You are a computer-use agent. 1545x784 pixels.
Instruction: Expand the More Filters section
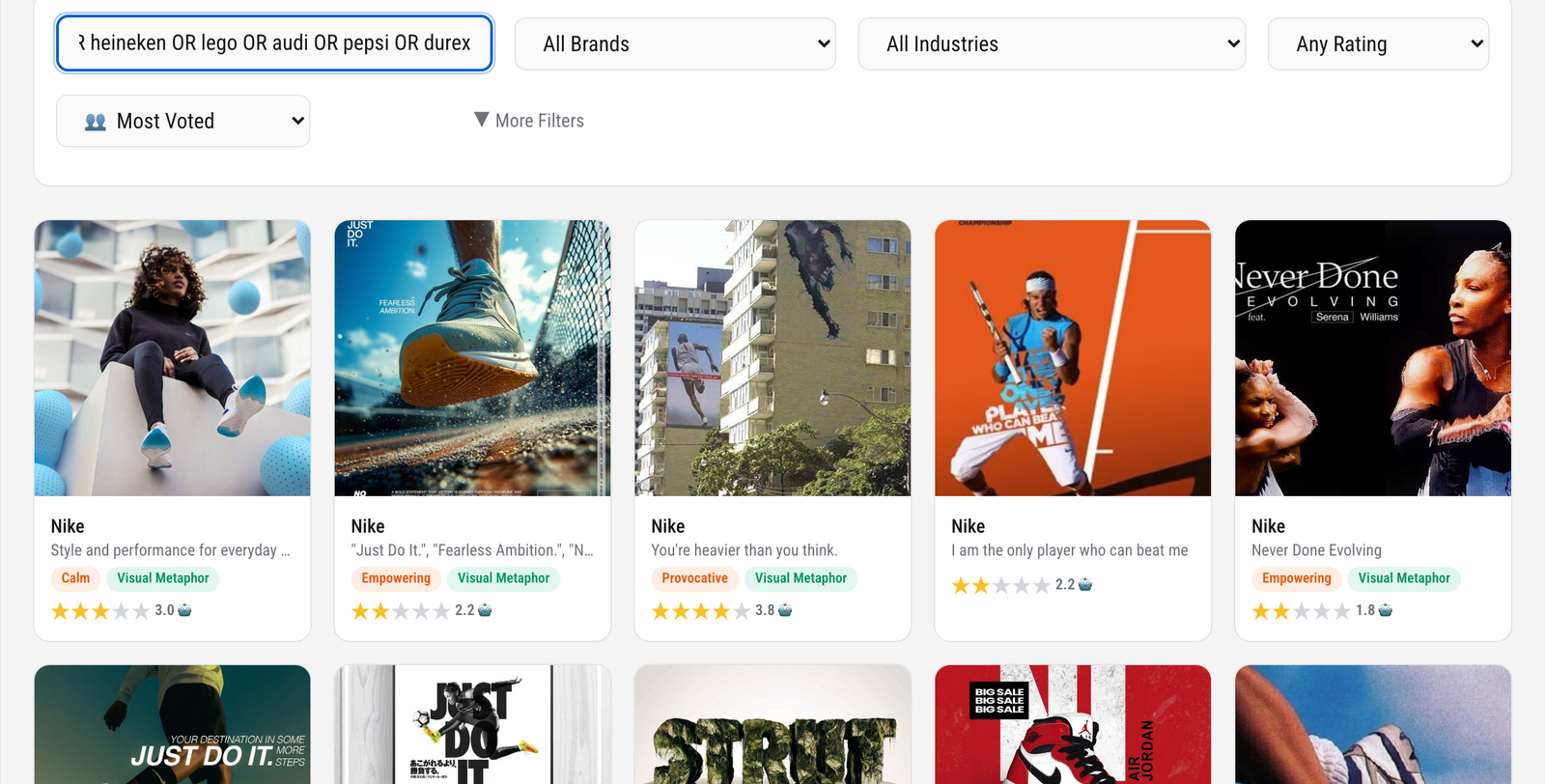(529, 121)
